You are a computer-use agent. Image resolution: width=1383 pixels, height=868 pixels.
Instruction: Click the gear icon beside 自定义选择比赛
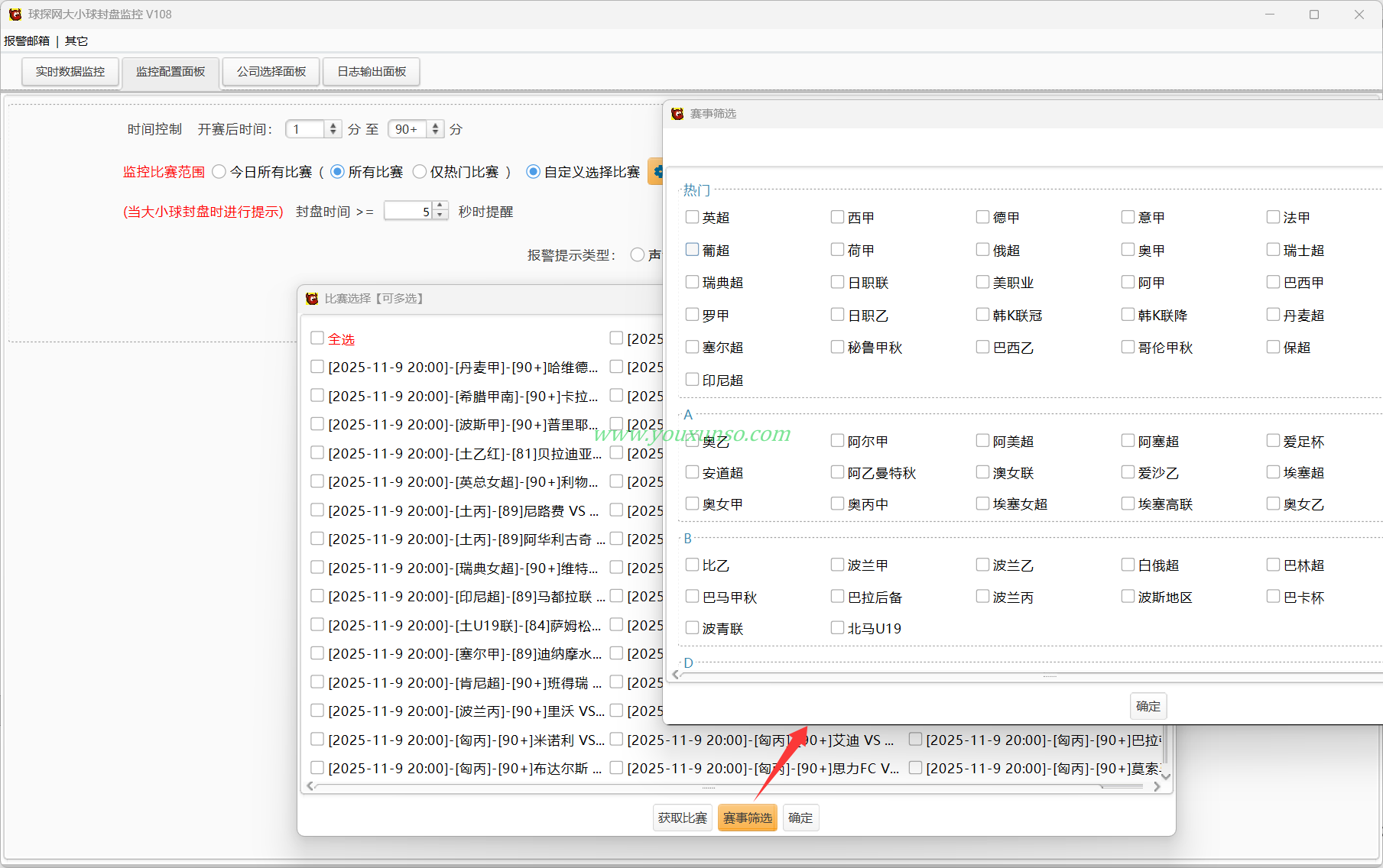pyautogui.click(x=656, y=171)
